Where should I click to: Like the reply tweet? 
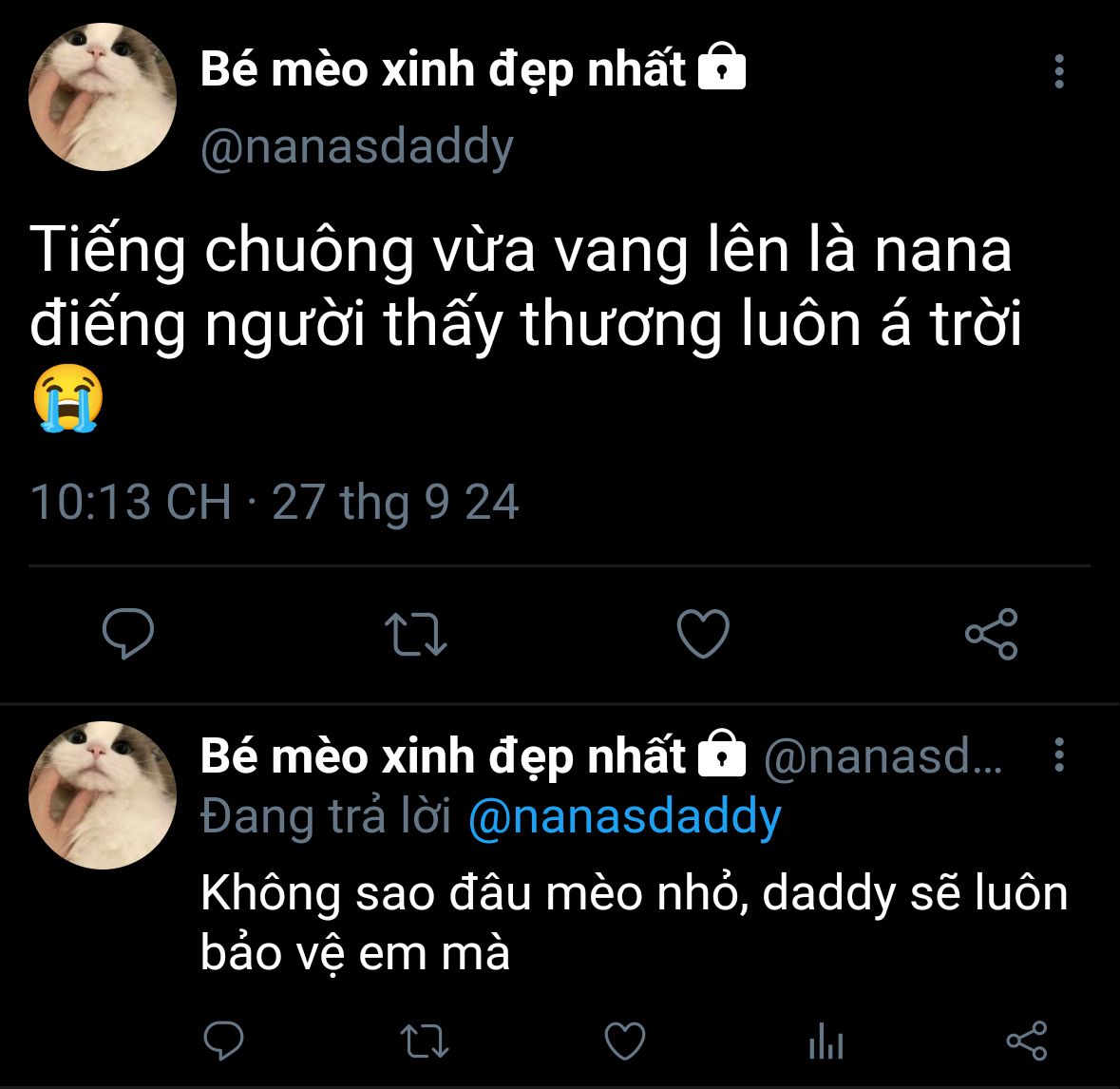tap(625, 1041)
